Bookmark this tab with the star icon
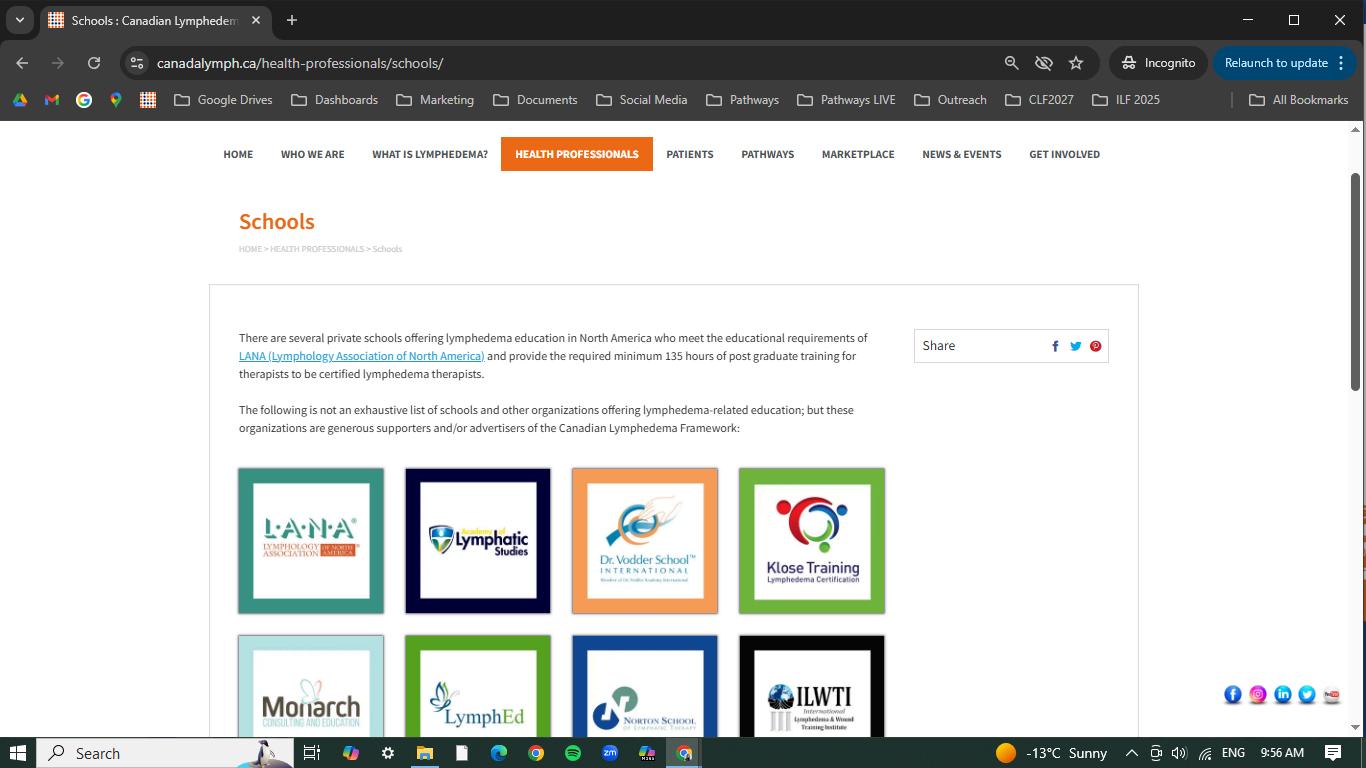This screenshot has height=768, width=1366. (x=1076, y=63)
